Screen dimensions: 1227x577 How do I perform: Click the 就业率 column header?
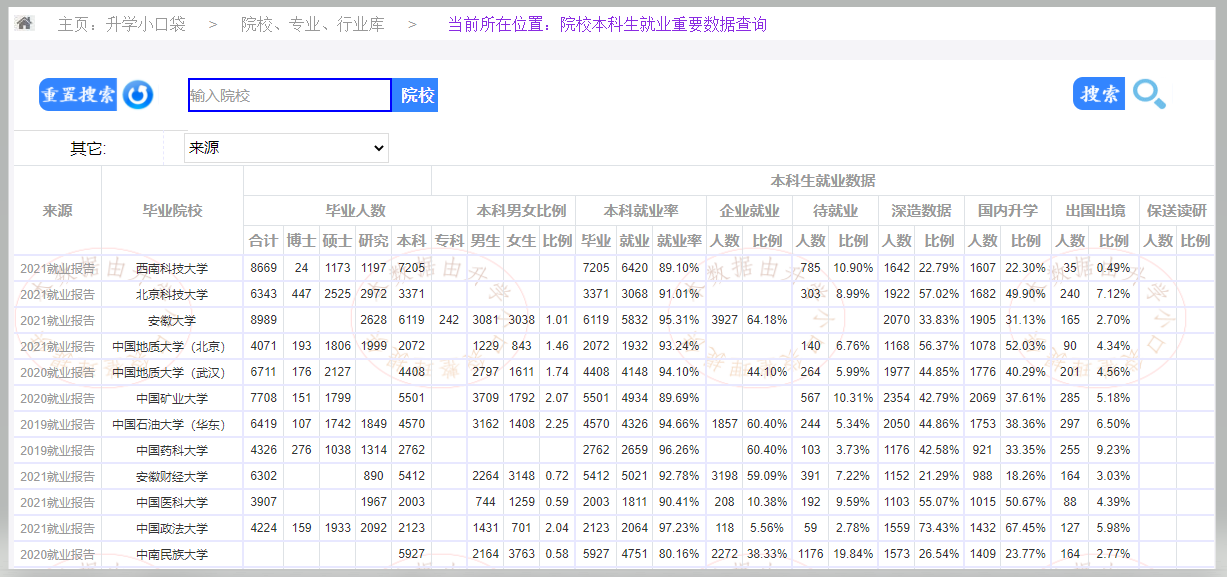point(678,241)
